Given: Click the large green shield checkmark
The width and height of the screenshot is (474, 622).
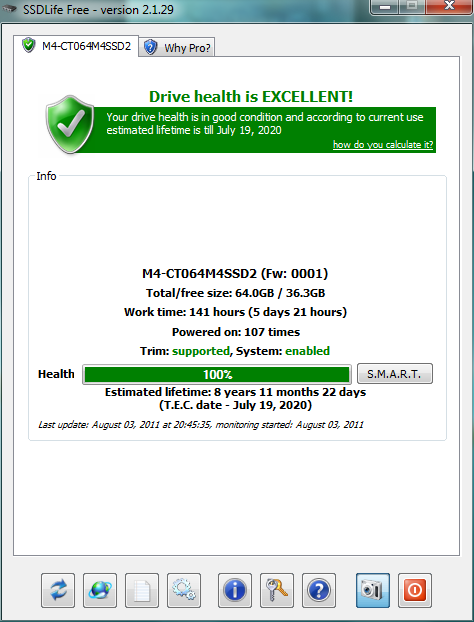Looking at the screenshot, I should pos(70,124).
